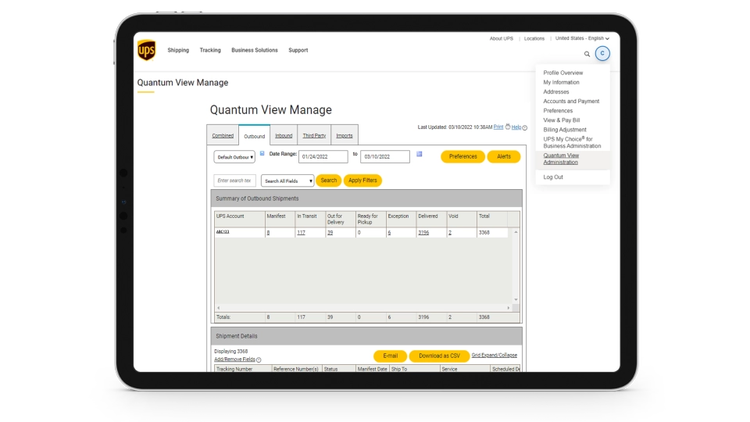Open Quantum View Administration menu entry
This screenshot has height=422, width=750.
561,159
